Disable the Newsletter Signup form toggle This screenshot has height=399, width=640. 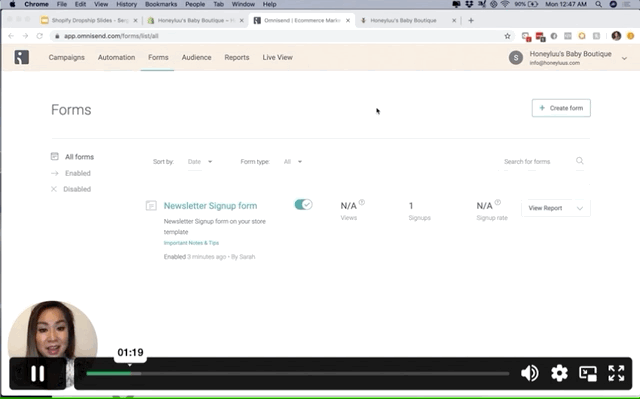point(303,204)
